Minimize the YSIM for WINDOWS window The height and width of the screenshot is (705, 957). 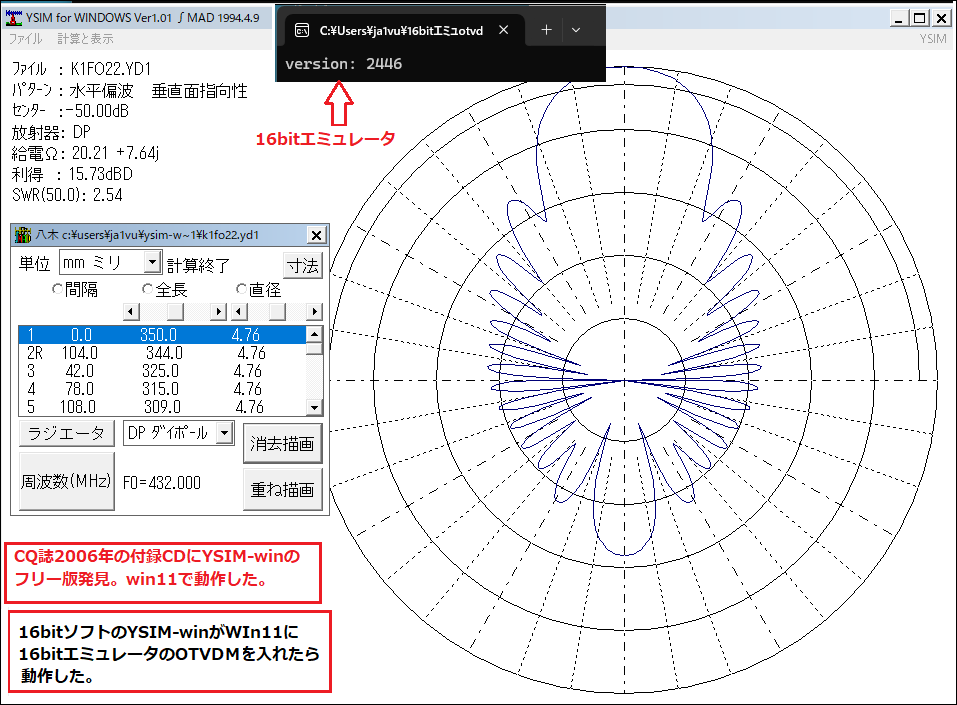coord(898,18)
